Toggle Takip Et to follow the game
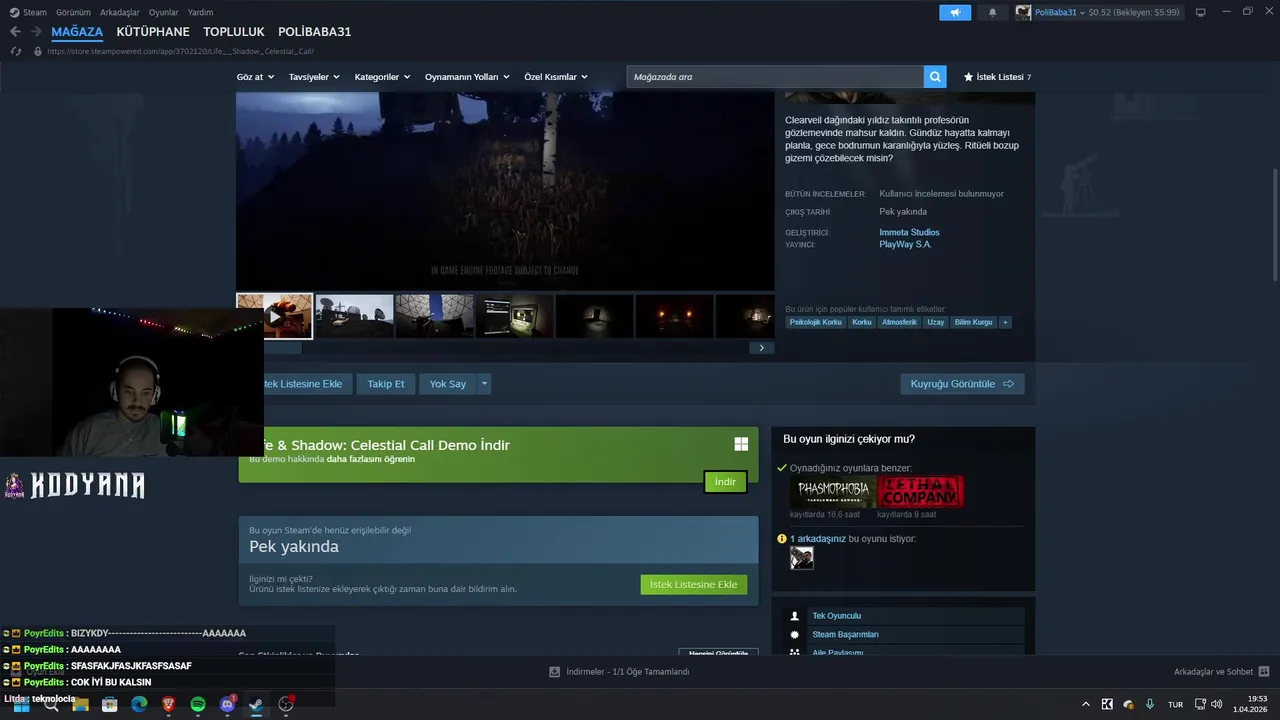 click(x=386, y=384)
